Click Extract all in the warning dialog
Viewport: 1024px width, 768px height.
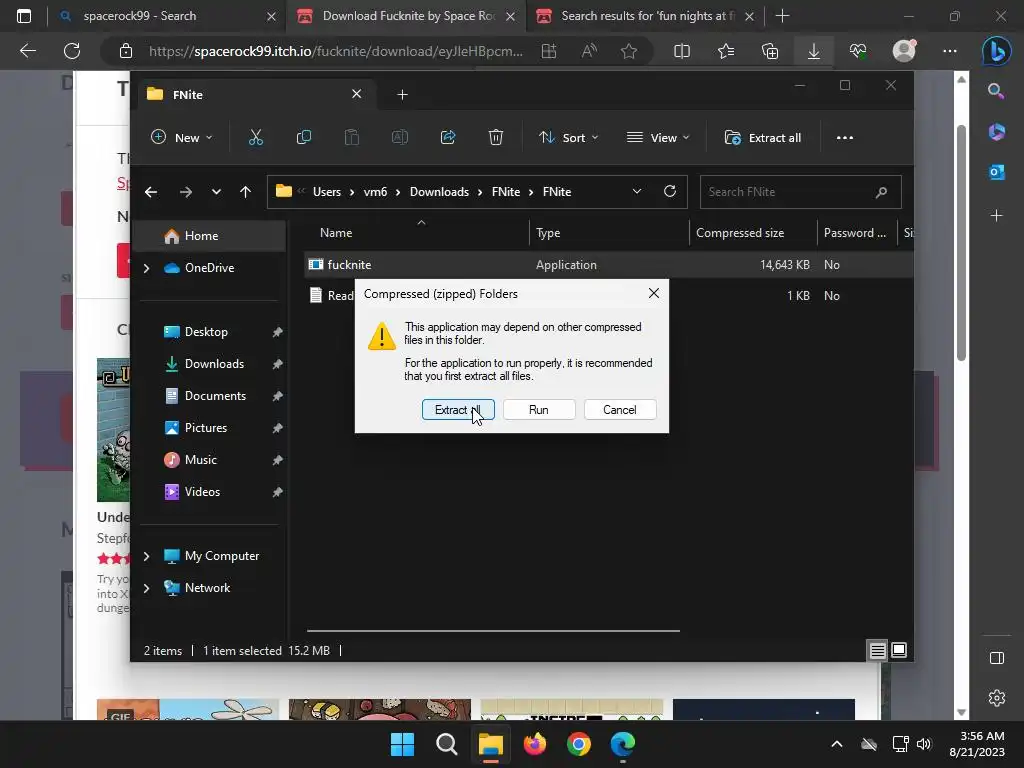pos(458,409)
